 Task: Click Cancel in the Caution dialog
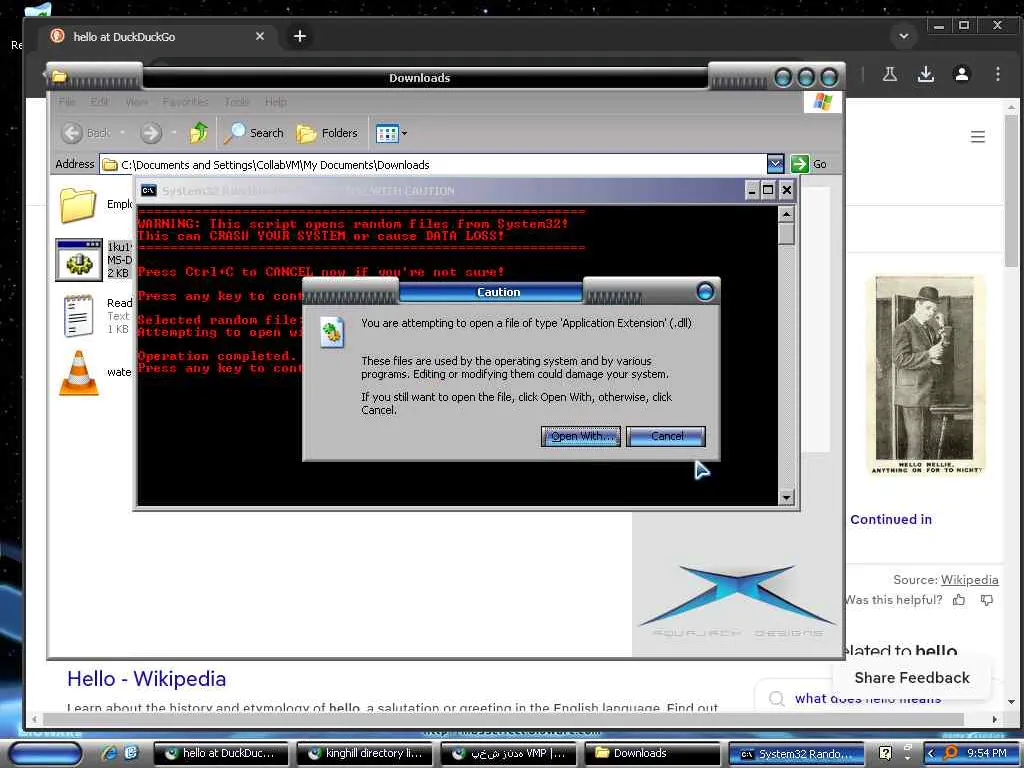(x=665, y=436)
